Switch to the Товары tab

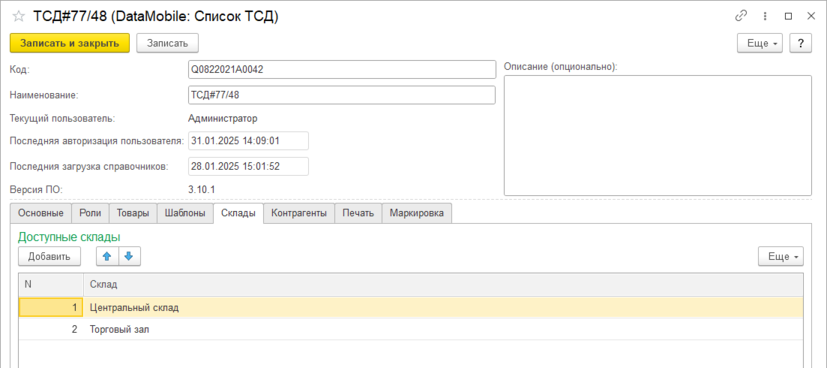tap(133, 213)
